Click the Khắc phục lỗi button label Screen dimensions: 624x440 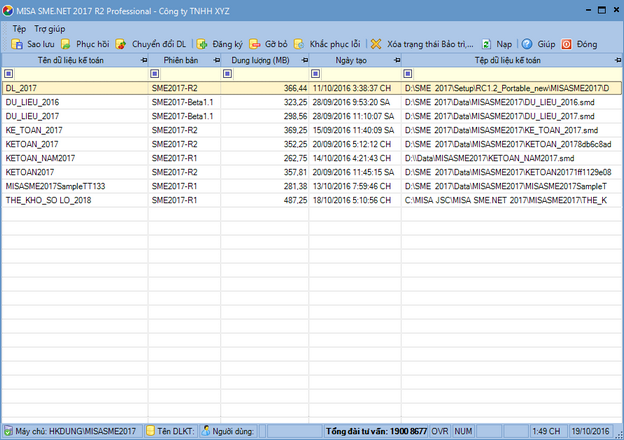(x=335, y=44)
